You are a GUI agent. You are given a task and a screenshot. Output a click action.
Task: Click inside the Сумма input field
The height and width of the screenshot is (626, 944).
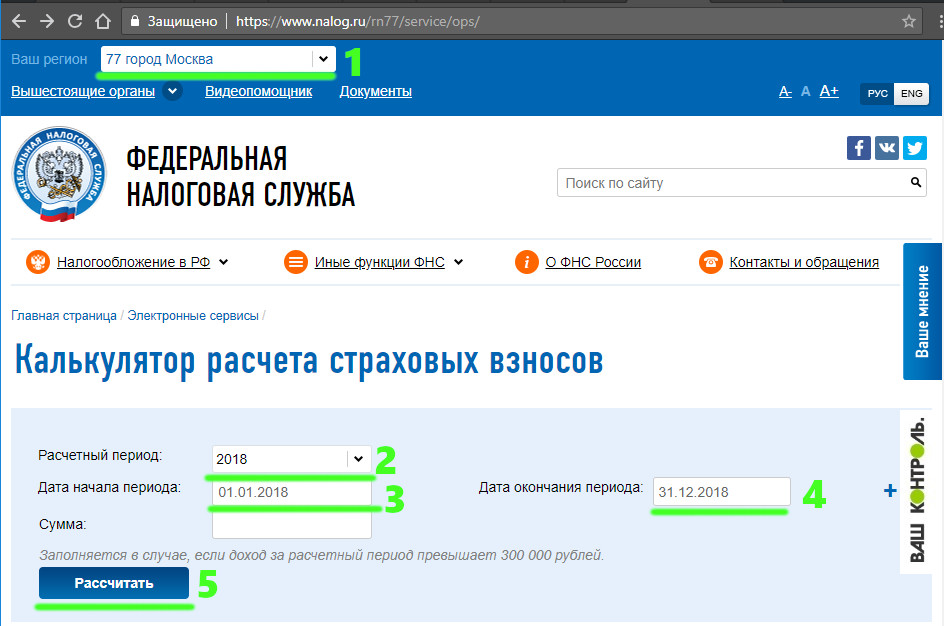pyautogui.click(x=290, y=524)
